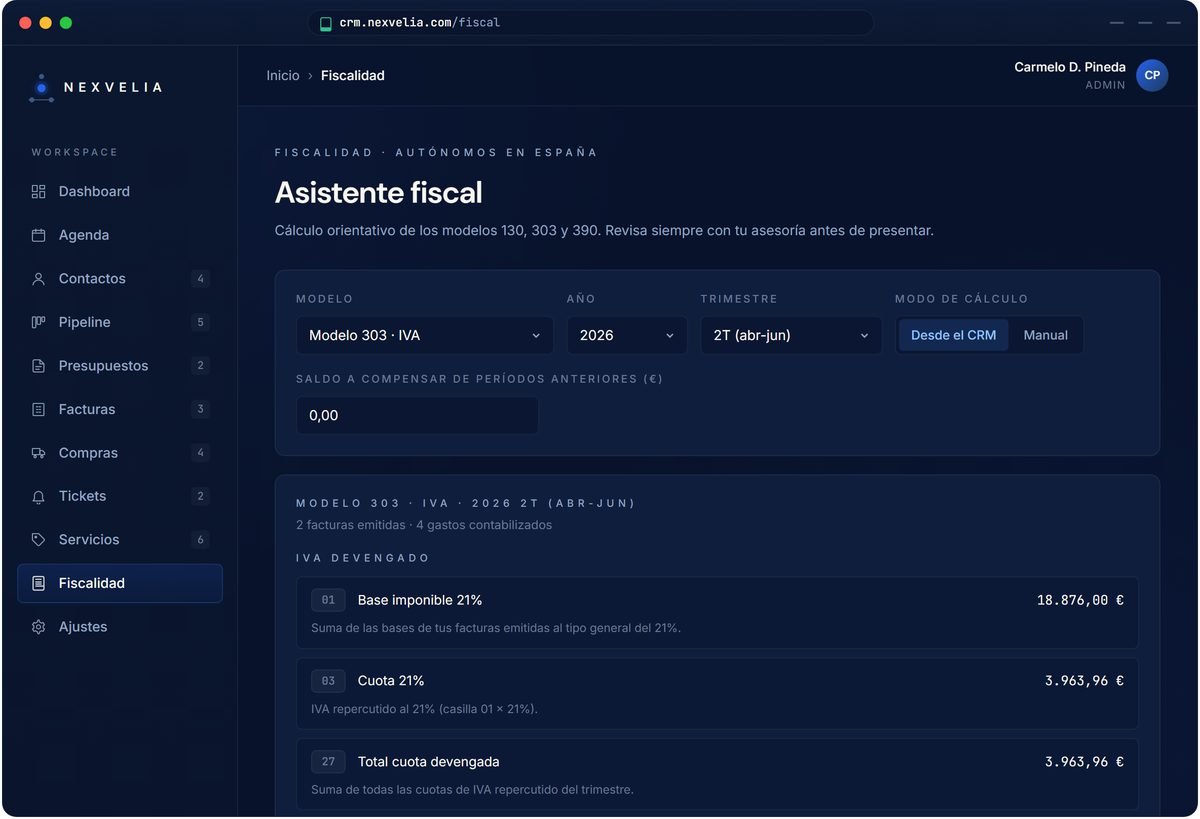Screen dimensions: 1200x819
Task: Navigate to Pipeline
Action: pos(120,322)
